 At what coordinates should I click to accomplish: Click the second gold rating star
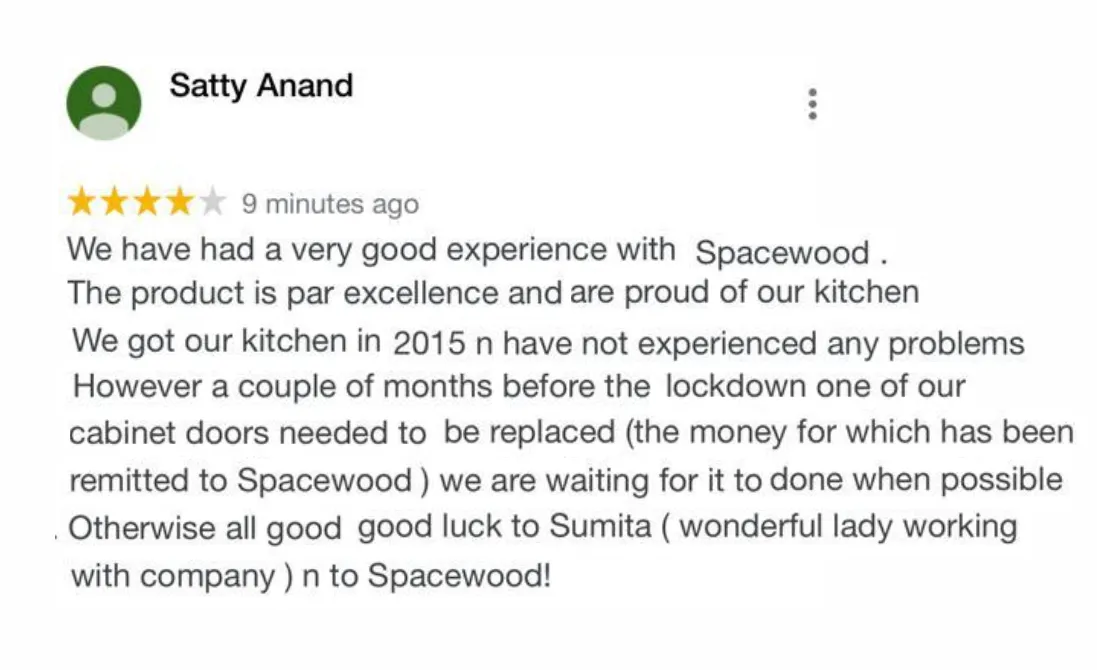pos(115,204)
